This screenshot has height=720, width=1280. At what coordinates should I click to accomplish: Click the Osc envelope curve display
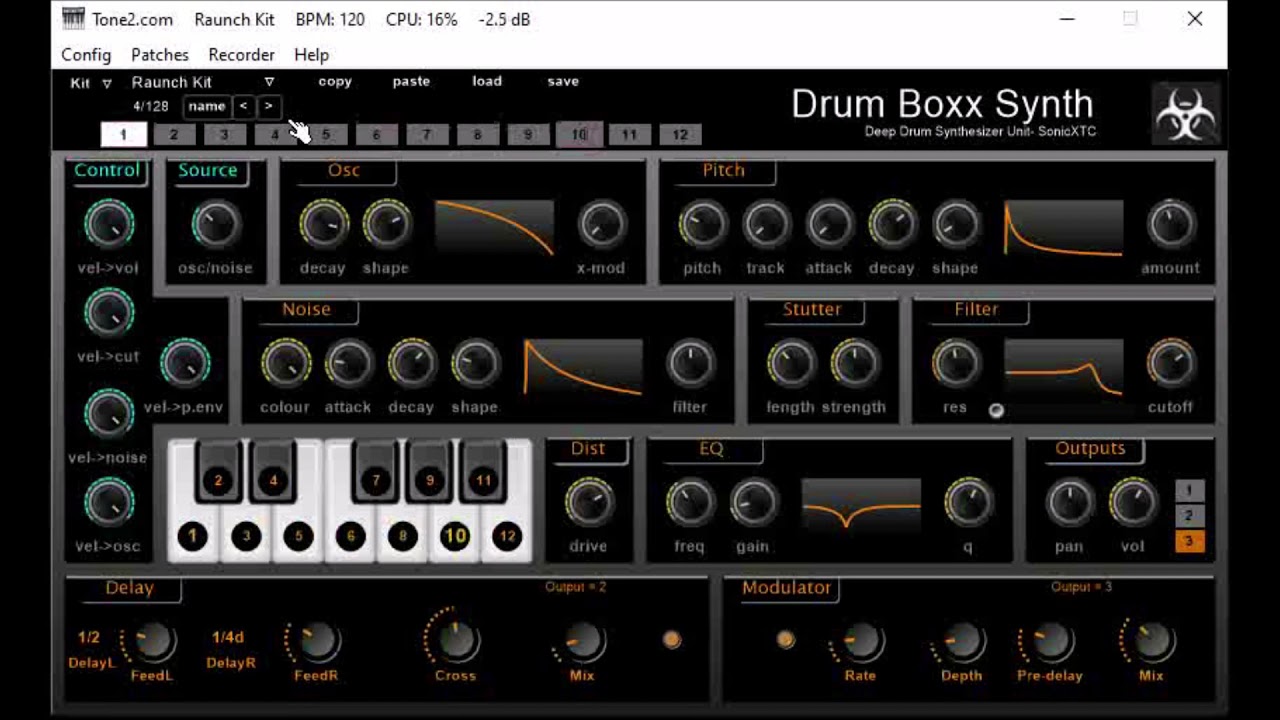[494, 228]
